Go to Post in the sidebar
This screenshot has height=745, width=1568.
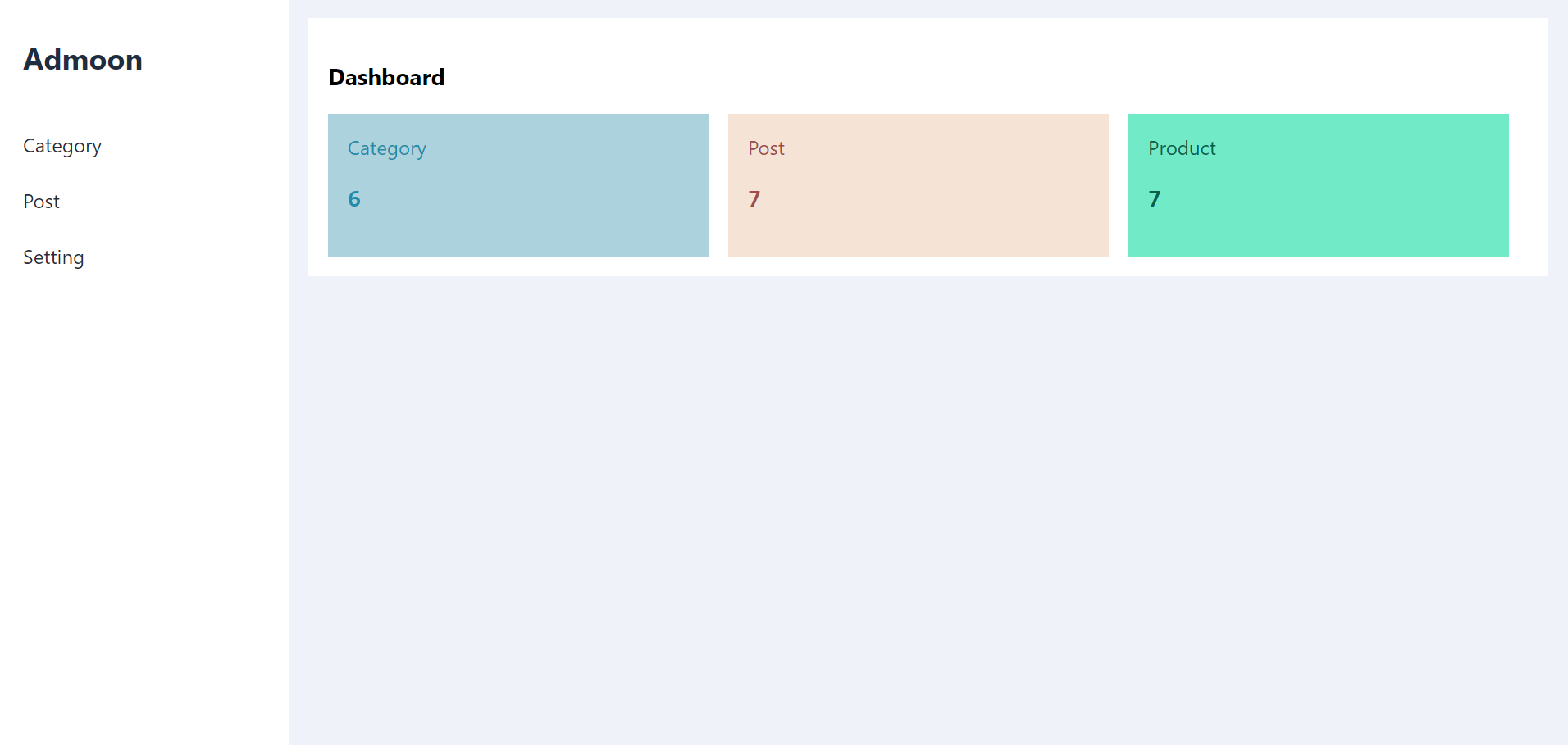click(42, 202)
